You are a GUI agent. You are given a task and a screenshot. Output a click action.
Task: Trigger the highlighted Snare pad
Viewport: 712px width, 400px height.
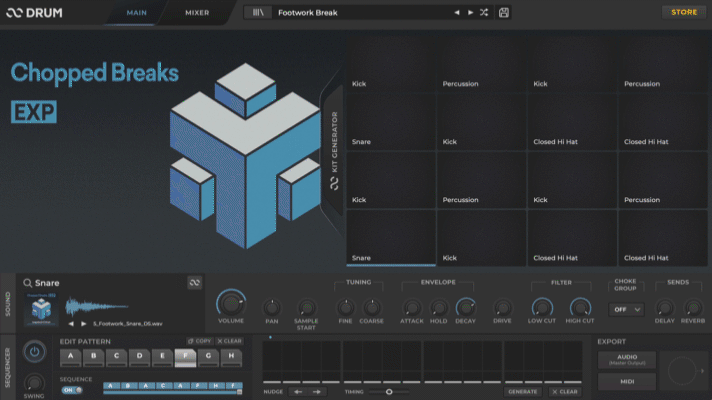click(x=391, y=238)
